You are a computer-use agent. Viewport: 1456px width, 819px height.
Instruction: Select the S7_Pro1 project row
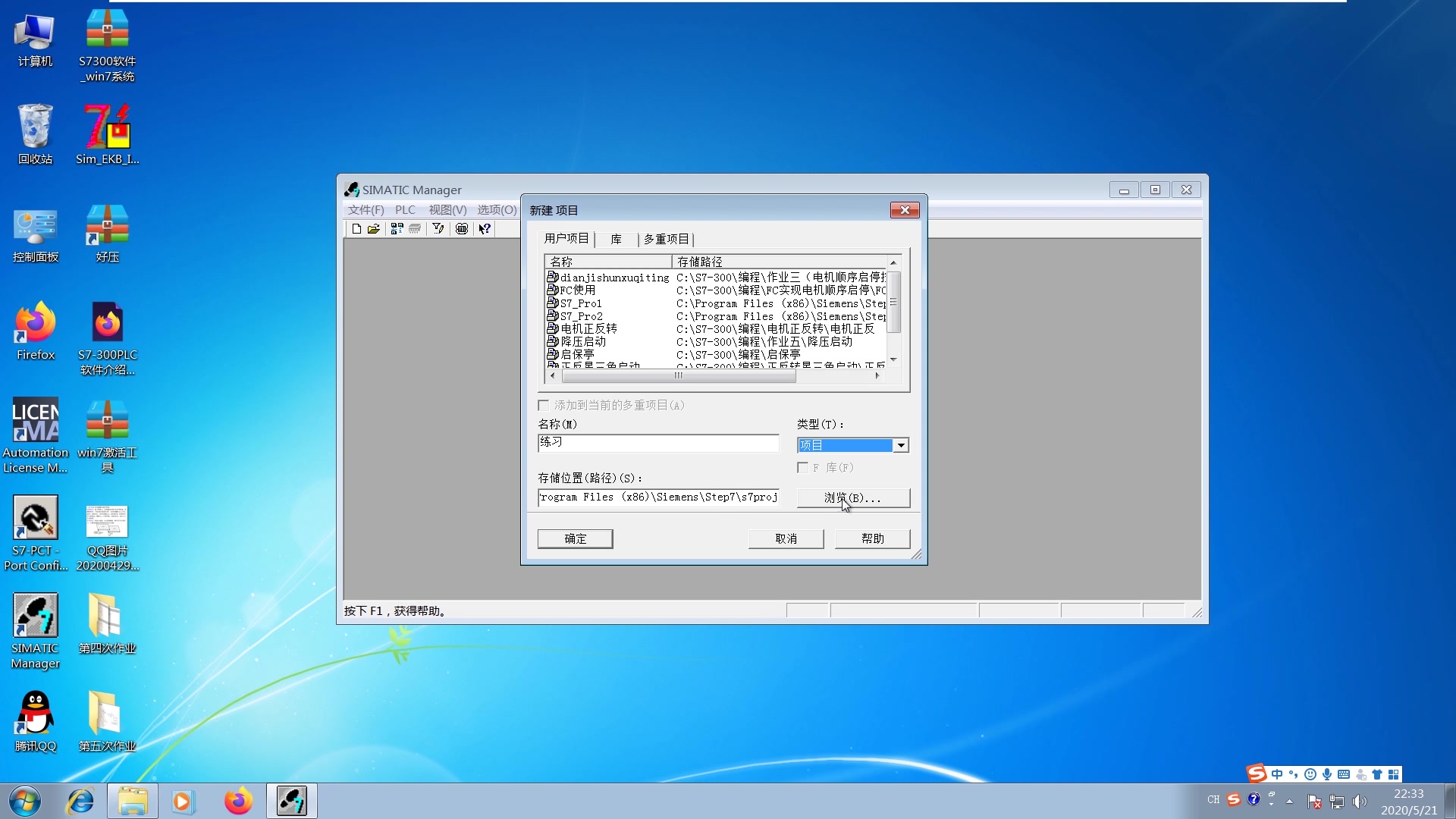[716, 303]
